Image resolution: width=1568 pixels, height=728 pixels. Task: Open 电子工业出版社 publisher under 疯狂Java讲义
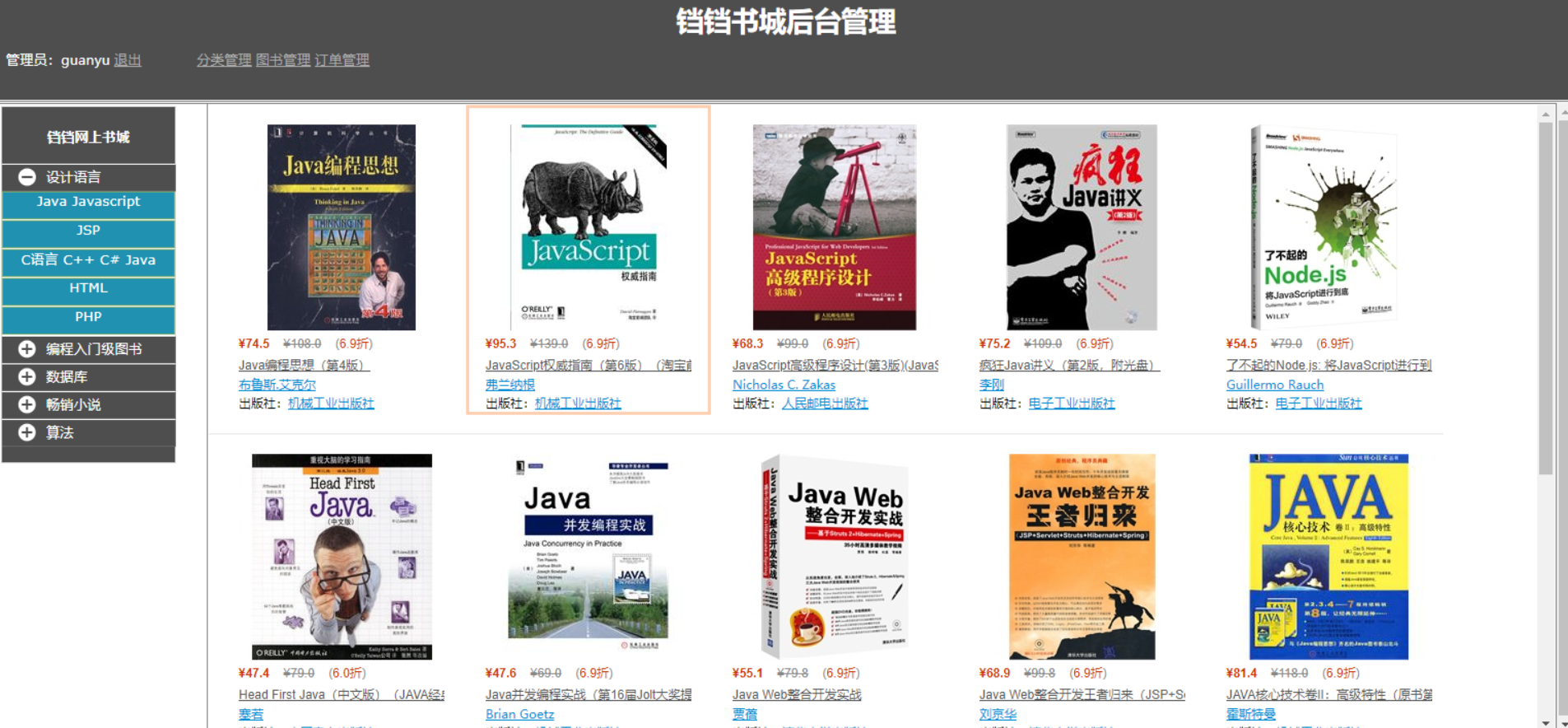pyautogui.click(x=1072, y=404)
